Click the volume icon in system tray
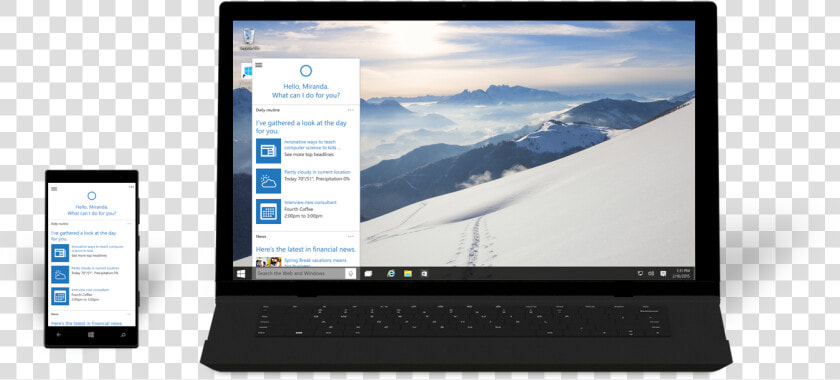The width and height of the screenshot is (840, 380). 651,273
